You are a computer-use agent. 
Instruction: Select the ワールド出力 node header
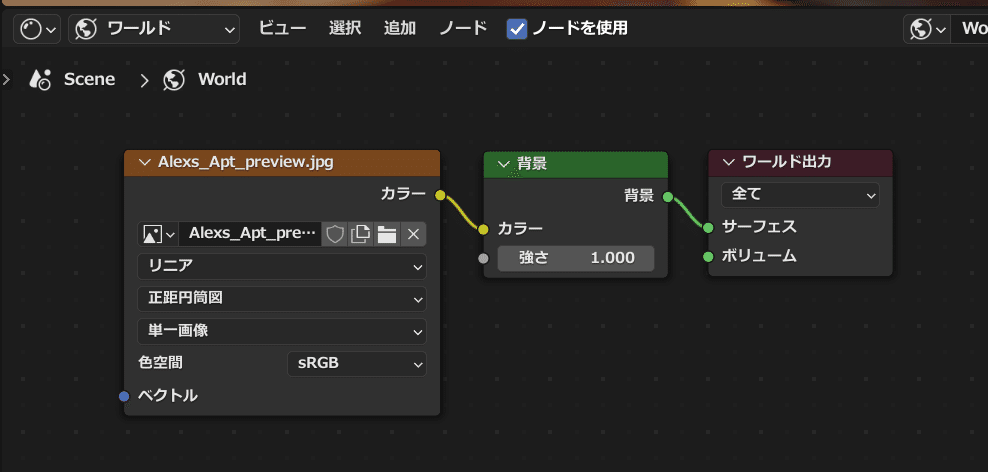800,163
